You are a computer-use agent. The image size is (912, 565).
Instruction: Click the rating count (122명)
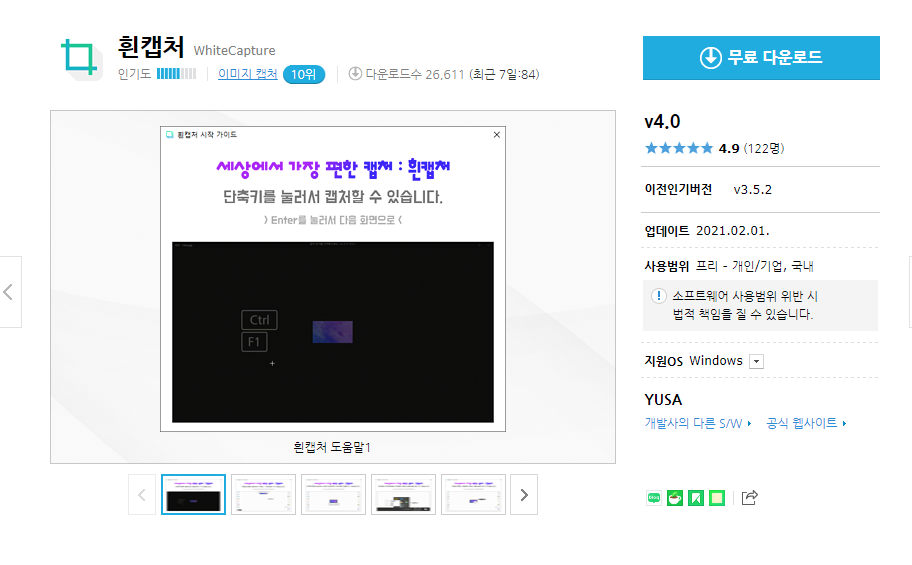coord(764,148)
